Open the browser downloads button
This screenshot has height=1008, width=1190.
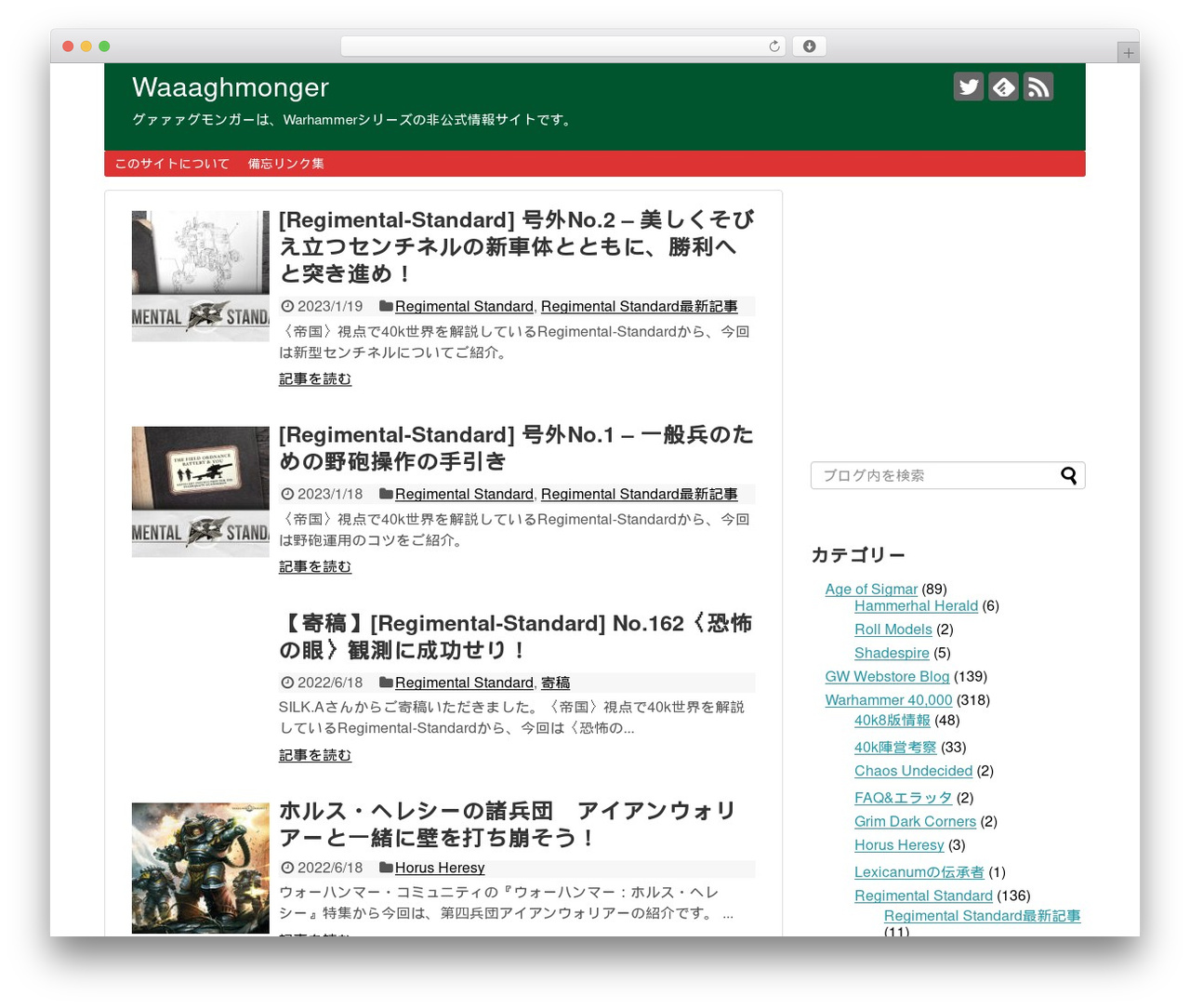pyautogui.click(x=809, y=46)
